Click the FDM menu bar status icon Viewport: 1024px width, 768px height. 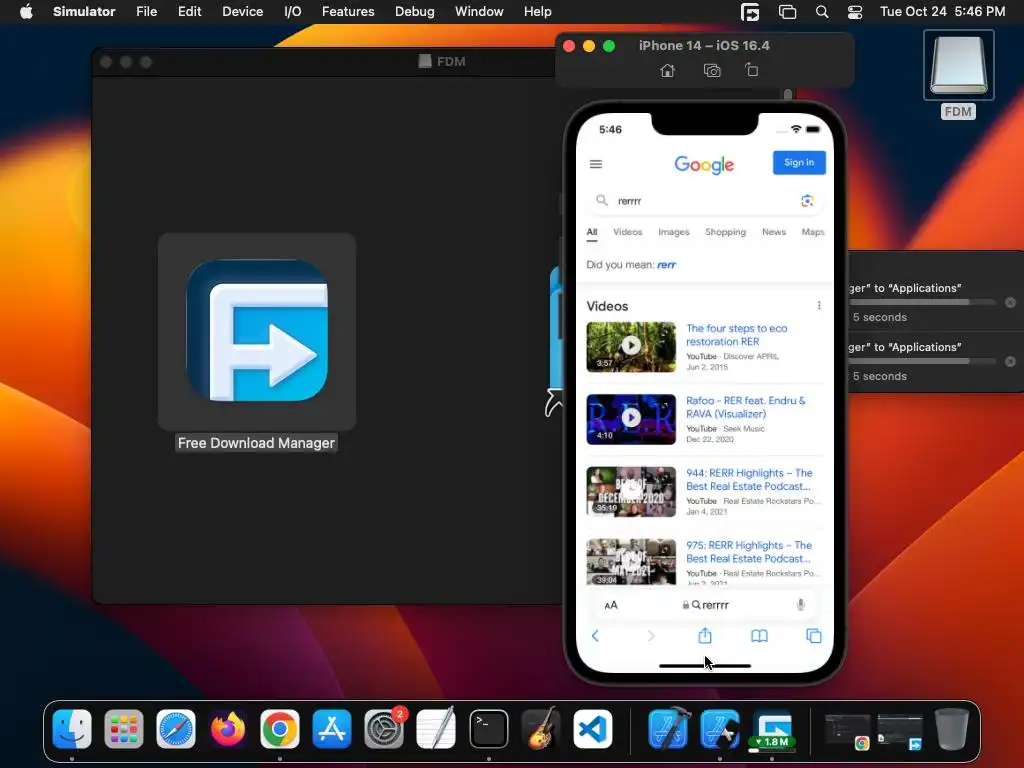[x=750, y=12]
